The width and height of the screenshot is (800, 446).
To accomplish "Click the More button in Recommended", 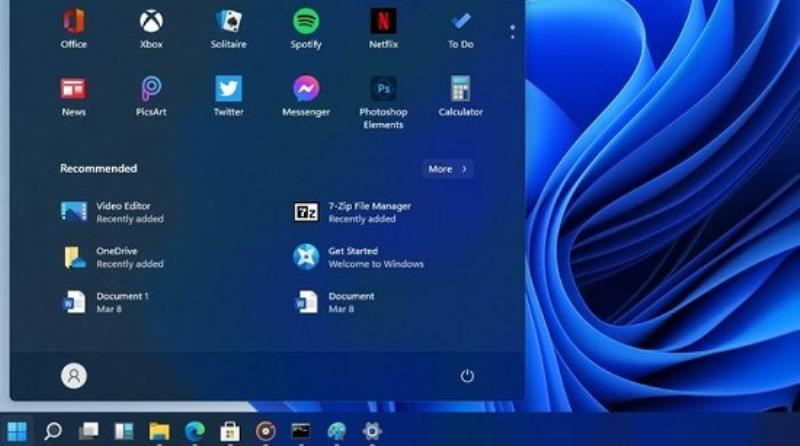I will 447,169.
